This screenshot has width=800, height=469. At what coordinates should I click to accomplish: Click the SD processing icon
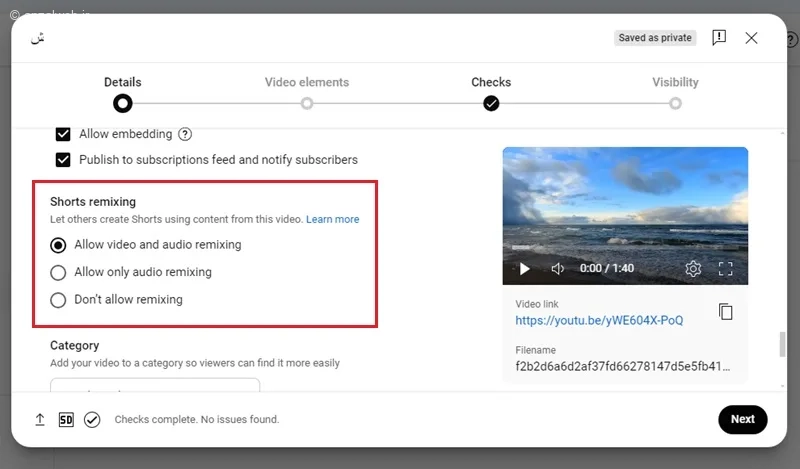pos(66,419)
